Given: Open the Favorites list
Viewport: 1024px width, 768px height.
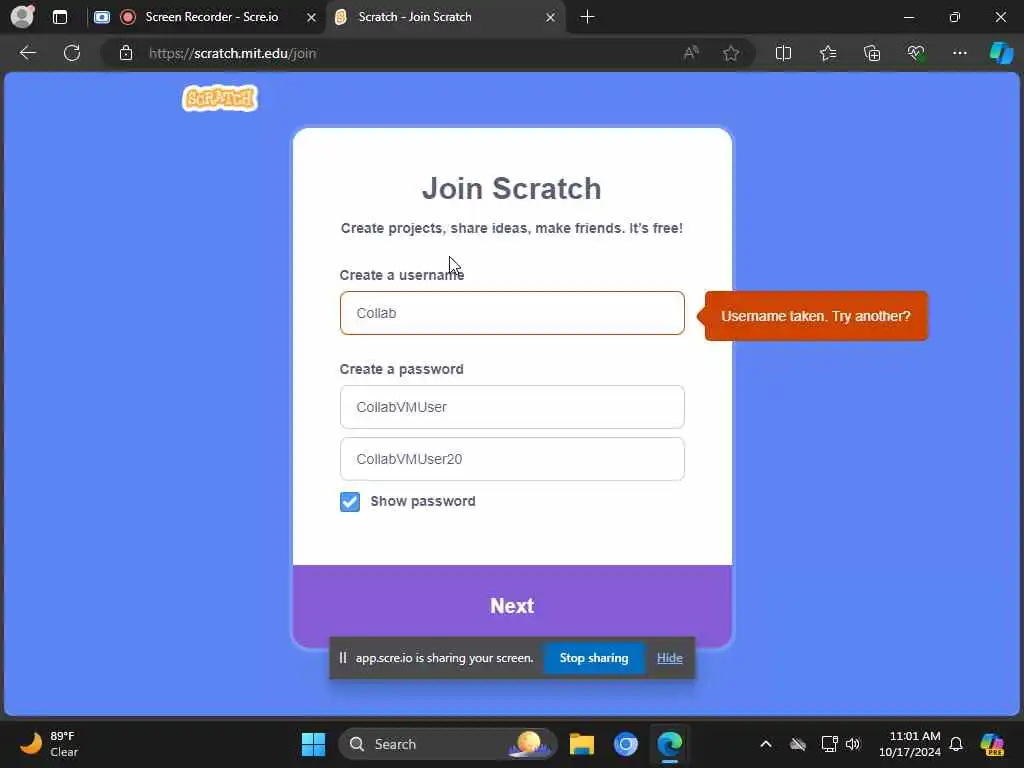Looking at the screenshot, I should [827, 53].
